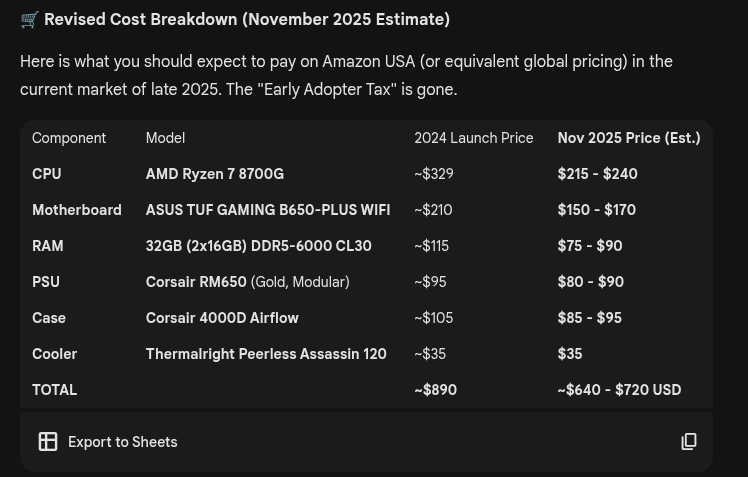Click the shopping cart emoji in heading
The width and height of the screenshot is (748, 477).
click(30, 20)
